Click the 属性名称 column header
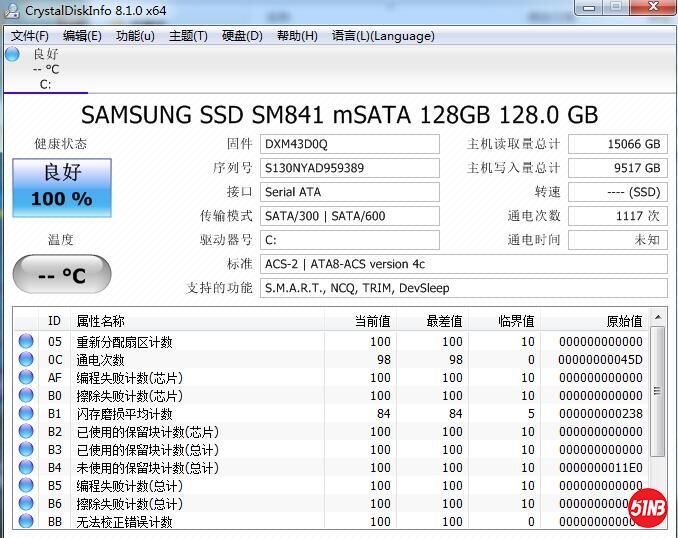The image size is (678, 538). (x=100, y=321)
